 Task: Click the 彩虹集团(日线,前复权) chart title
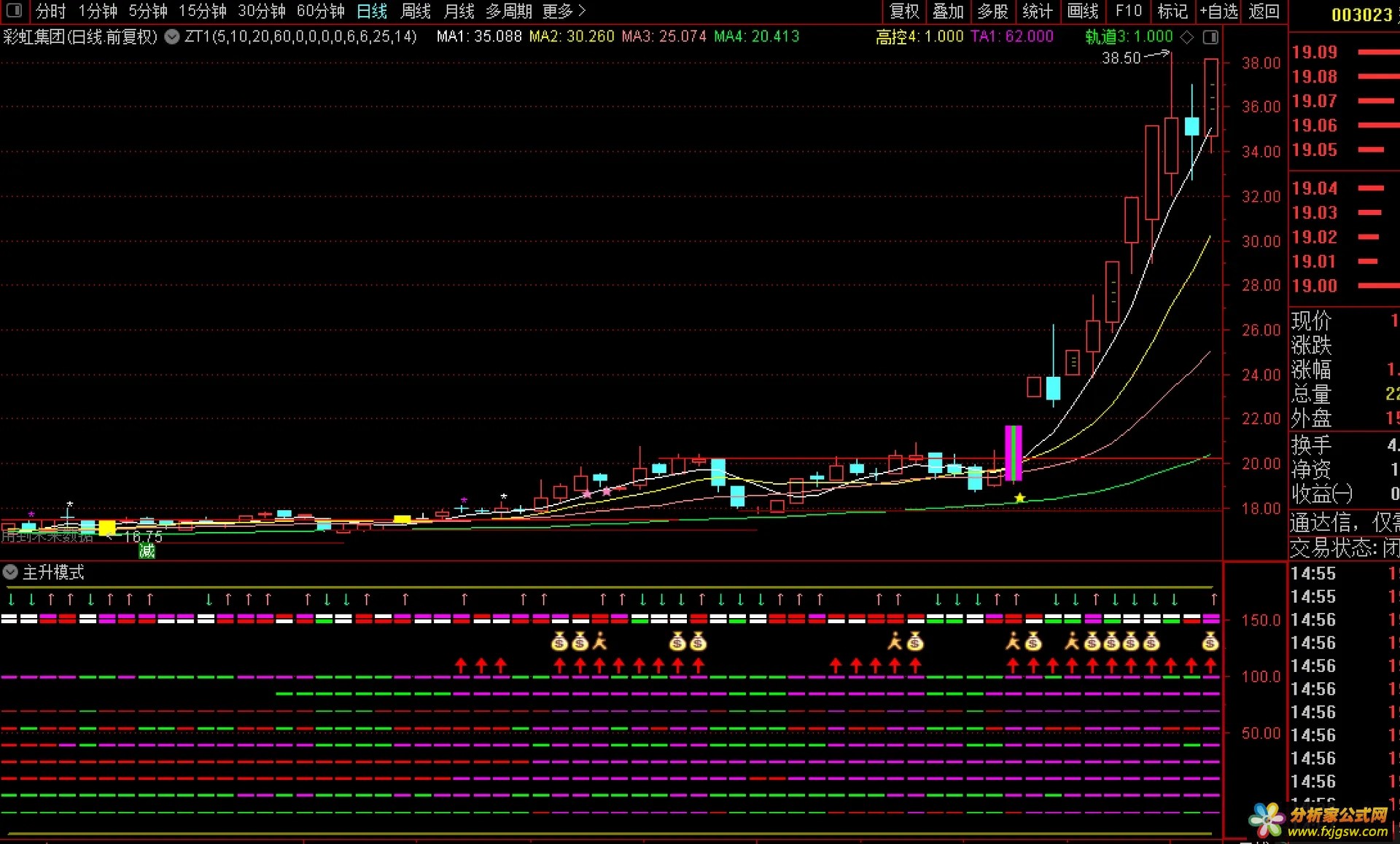coord(80,36)
